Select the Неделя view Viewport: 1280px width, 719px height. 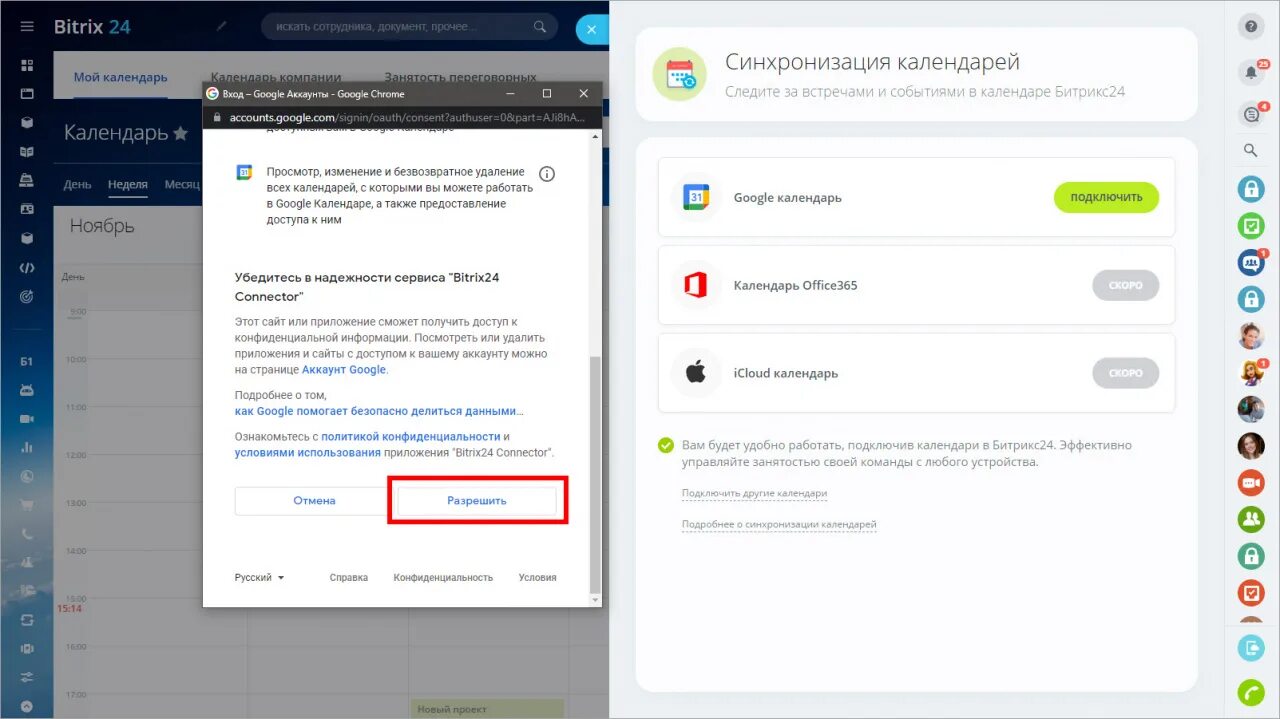[128, 184]
